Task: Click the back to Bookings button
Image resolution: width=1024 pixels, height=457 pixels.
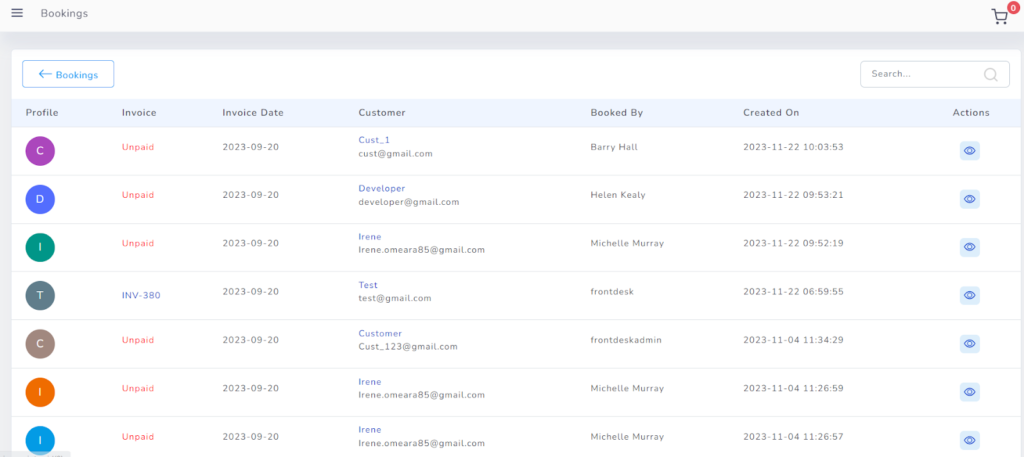Action: [x=68, y=74]
